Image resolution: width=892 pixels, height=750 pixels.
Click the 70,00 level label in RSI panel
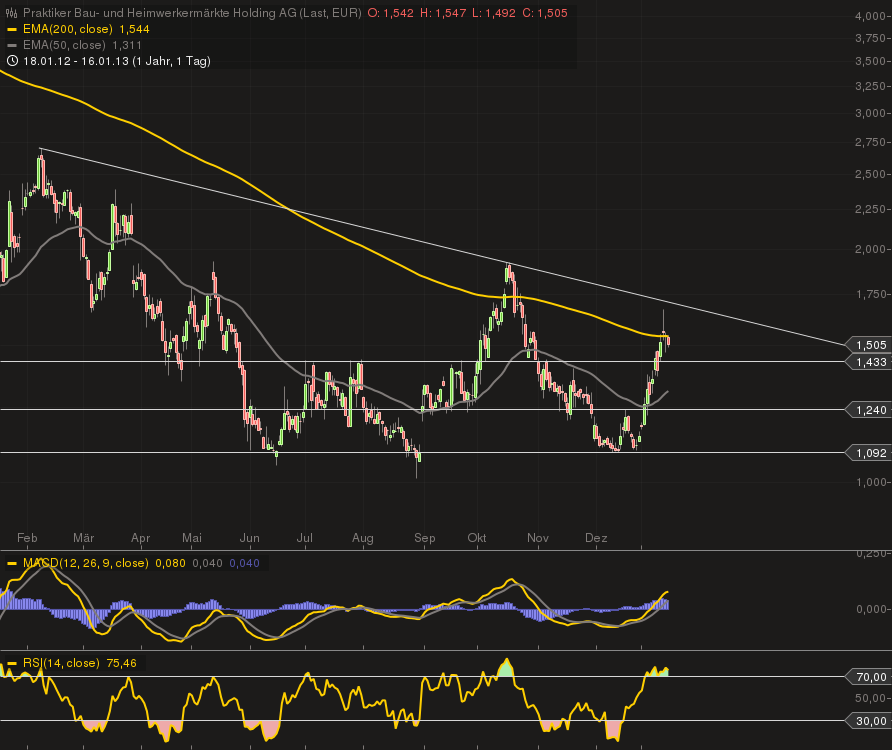click(870, 677)
